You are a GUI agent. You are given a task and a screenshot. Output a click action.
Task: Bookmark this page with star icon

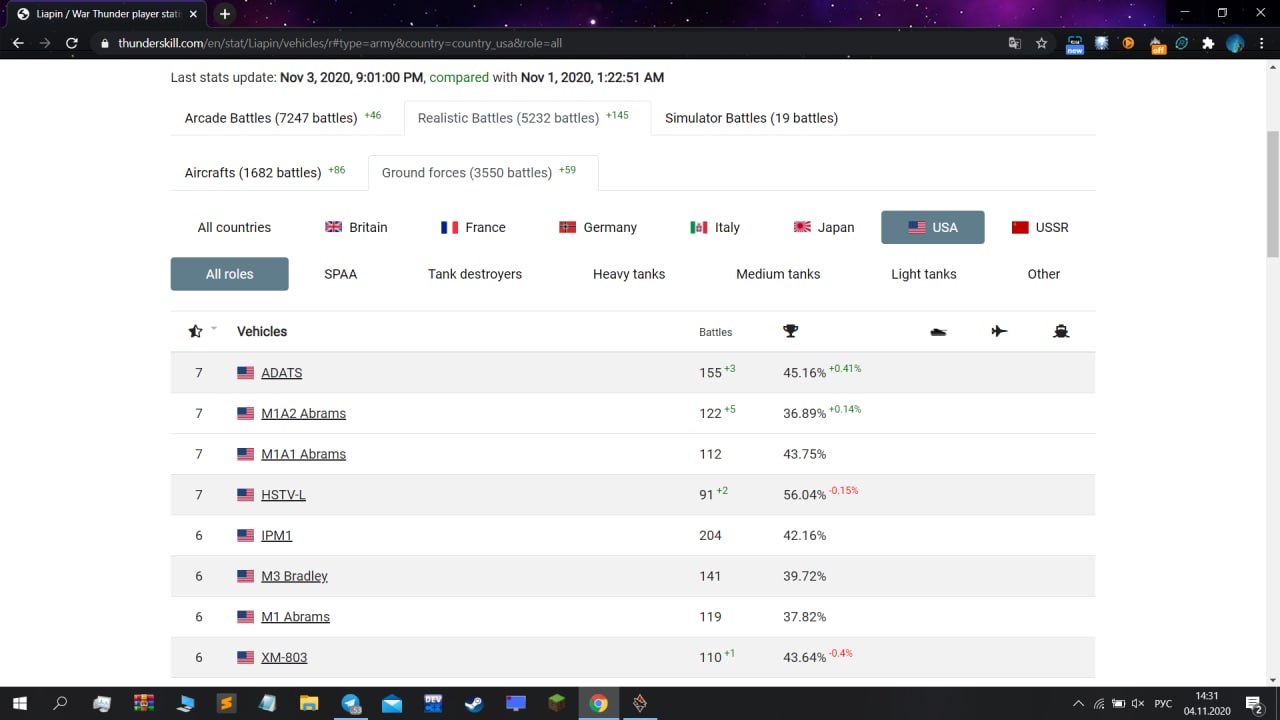point(1042,43)
